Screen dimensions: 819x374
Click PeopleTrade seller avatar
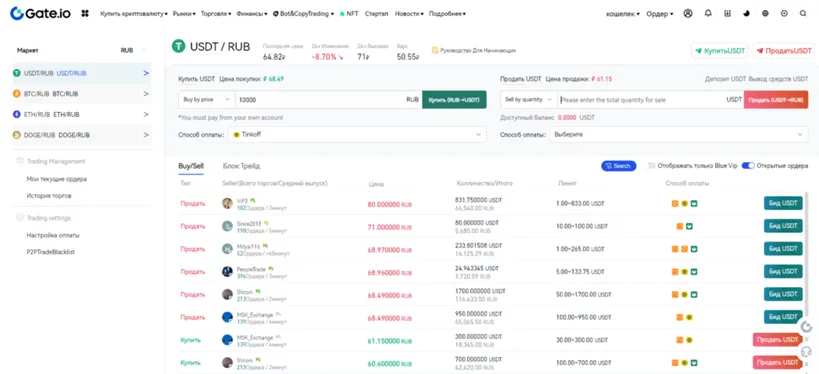[x=227, y=272]
